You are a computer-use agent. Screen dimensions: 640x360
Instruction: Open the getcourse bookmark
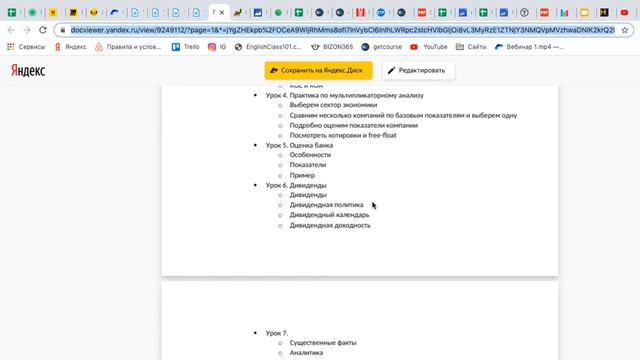(x=382, y=47)
